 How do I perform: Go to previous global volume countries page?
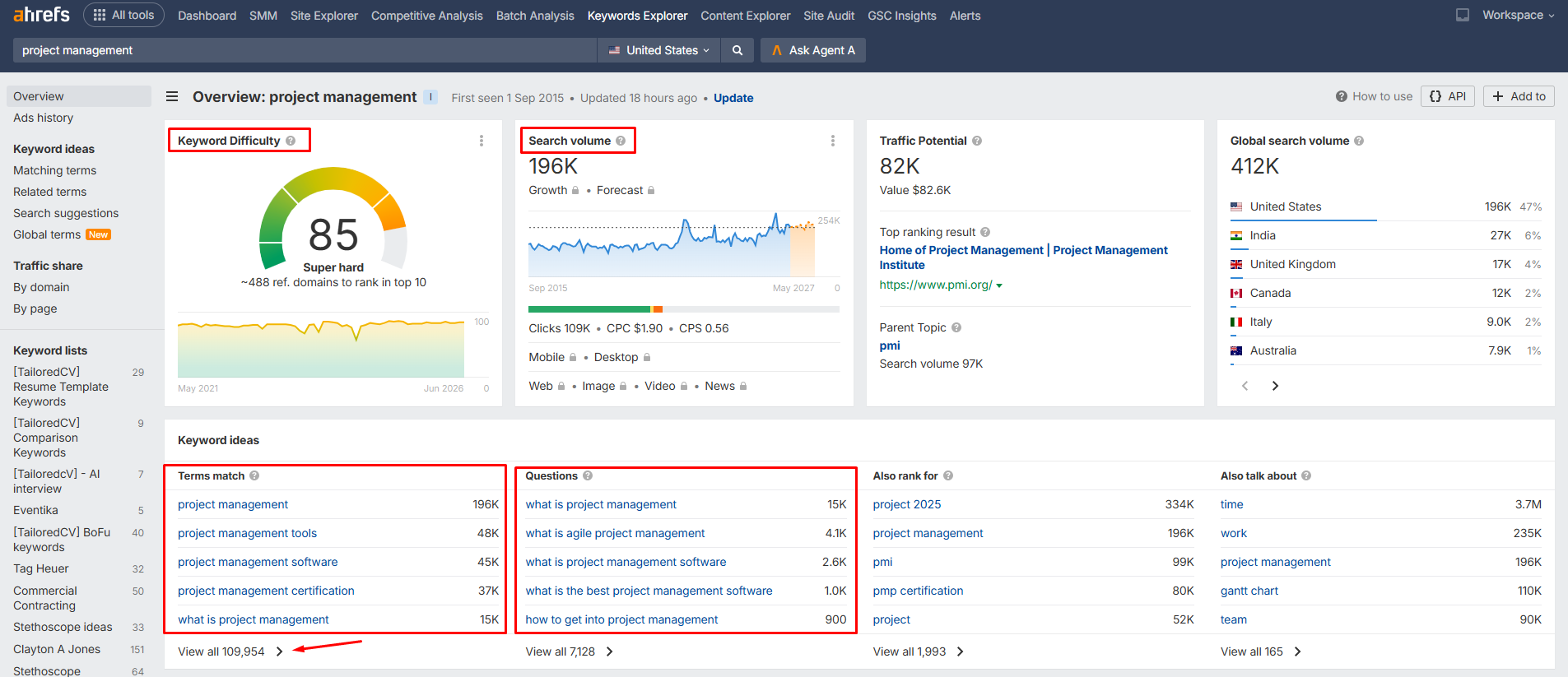pyautogui.click(x=1245, y=386)
